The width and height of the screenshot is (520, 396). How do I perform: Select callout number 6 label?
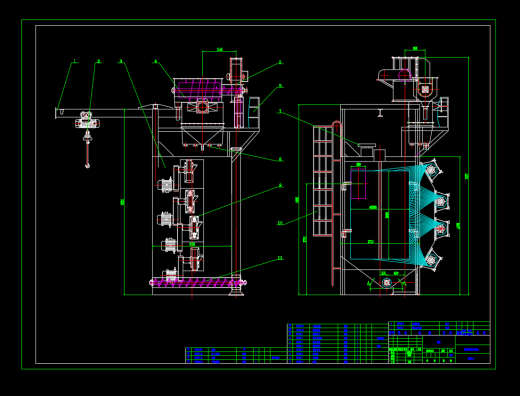click(x=280, y=86)
